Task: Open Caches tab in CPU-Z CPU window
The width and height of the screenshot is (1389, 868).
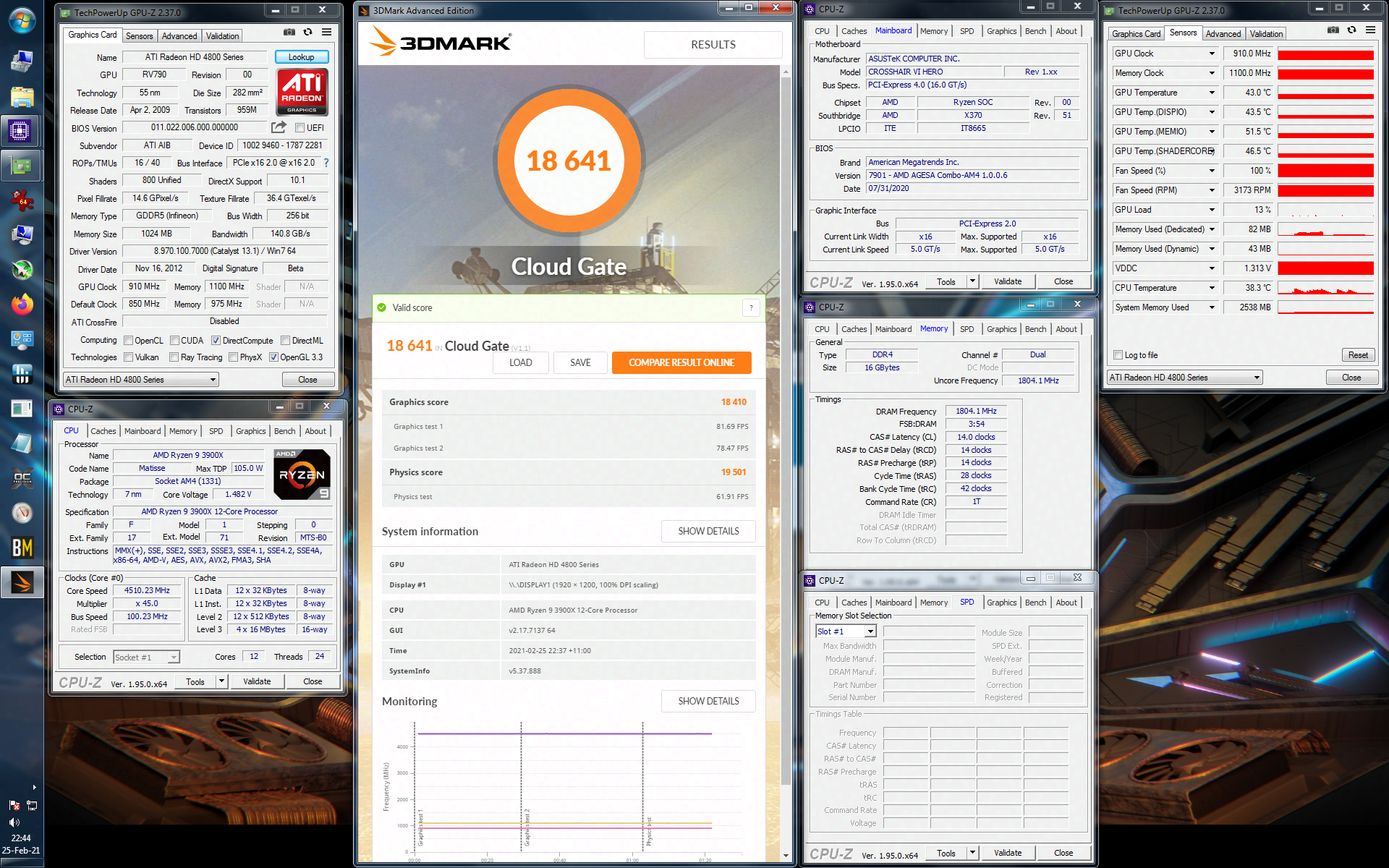Action: pos(103,431)
